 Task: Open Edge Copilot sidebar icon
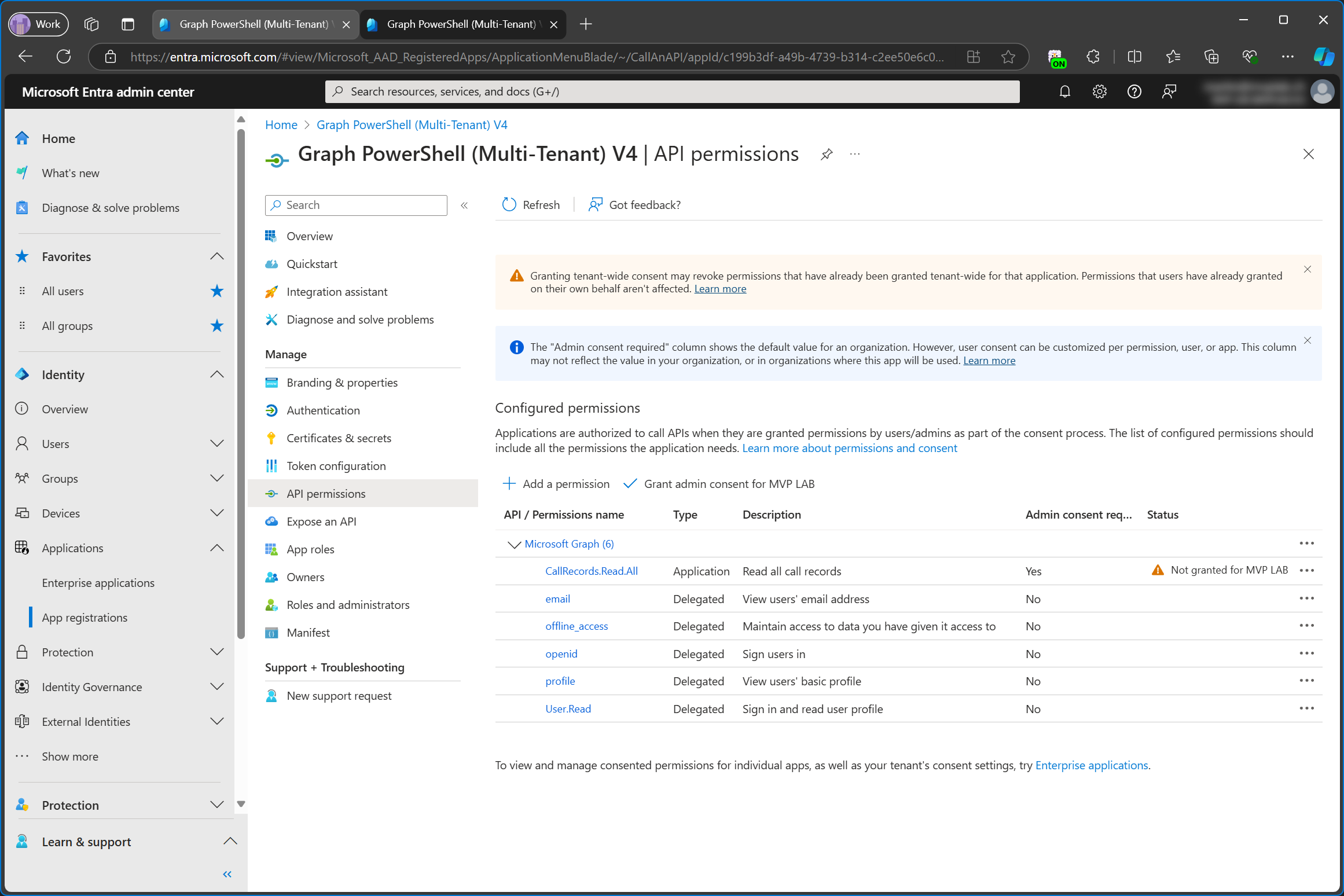(x=1323, y=57)
